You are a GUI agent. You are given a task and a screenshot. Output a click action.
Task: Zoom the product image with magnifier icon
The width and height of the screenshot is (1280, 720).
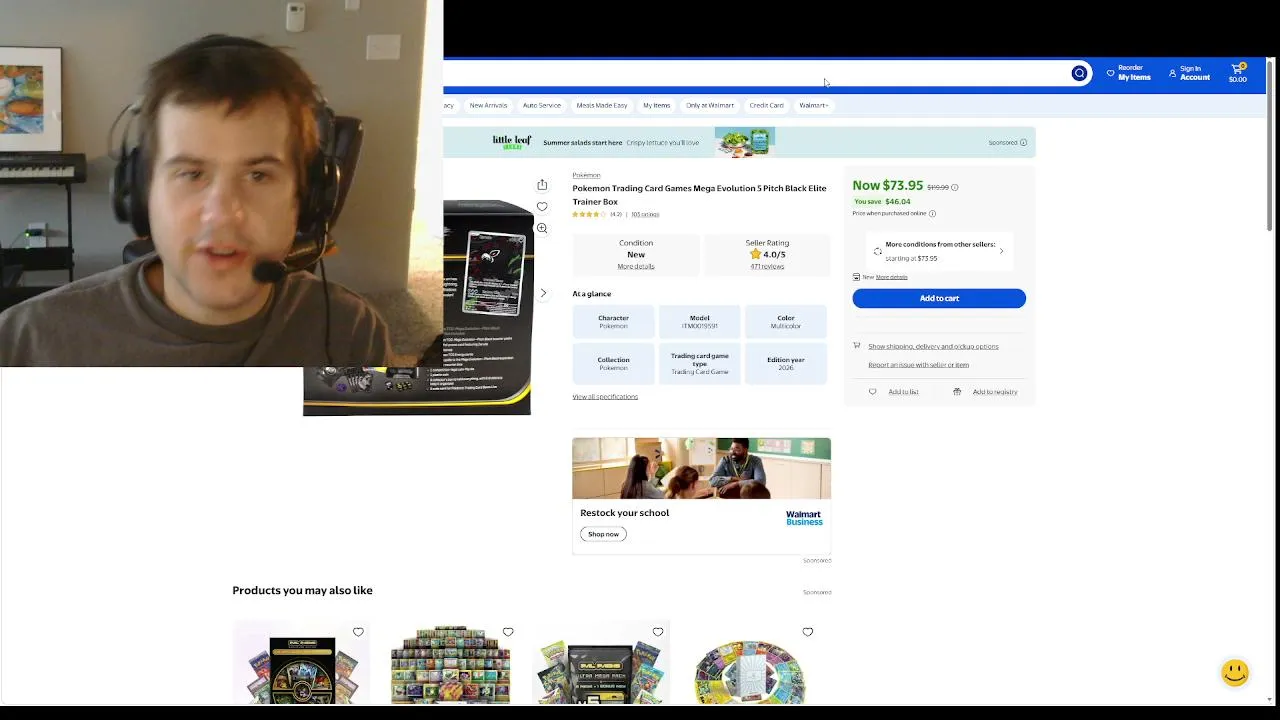coord(542,228)
